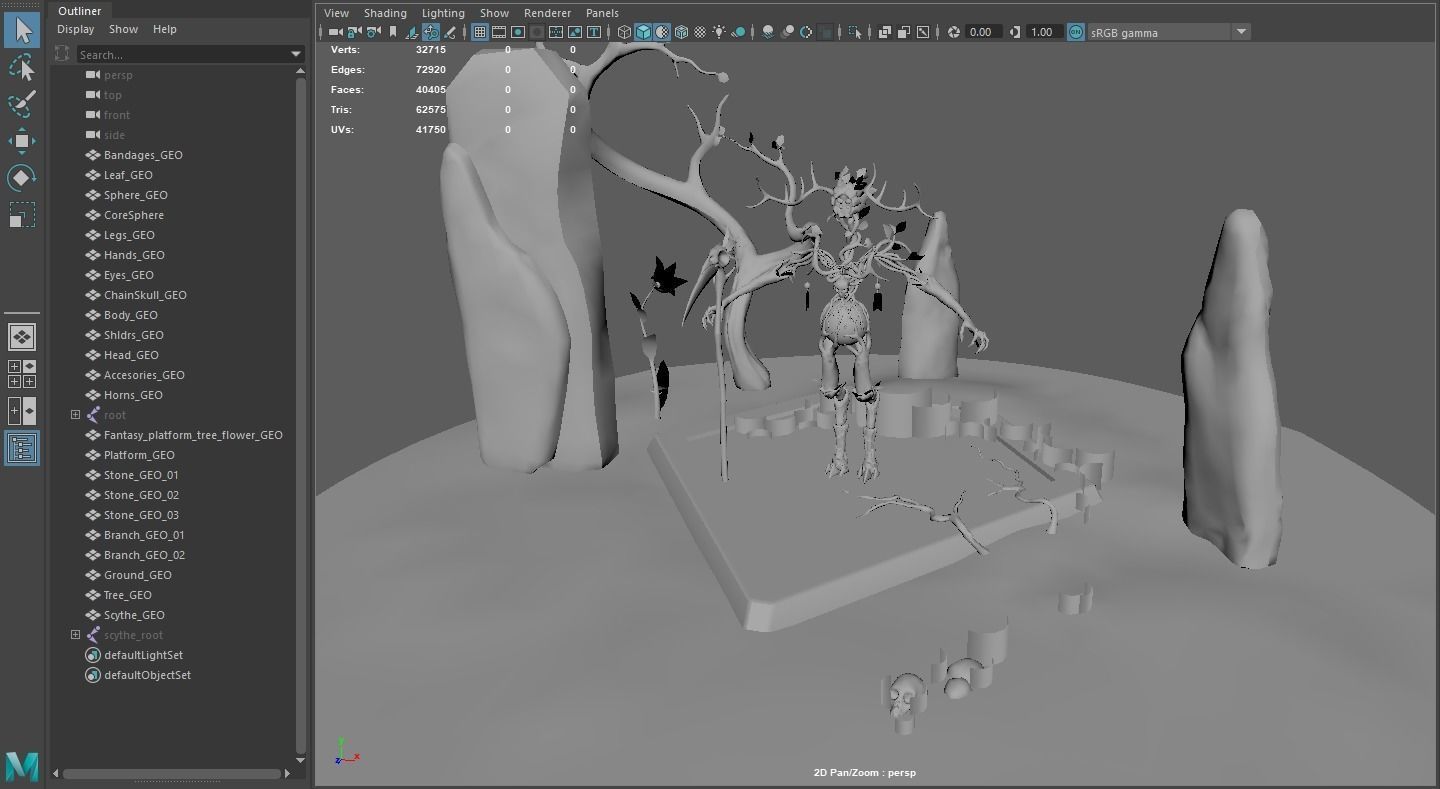Open the Renderer menu

(x=547, y=13)
